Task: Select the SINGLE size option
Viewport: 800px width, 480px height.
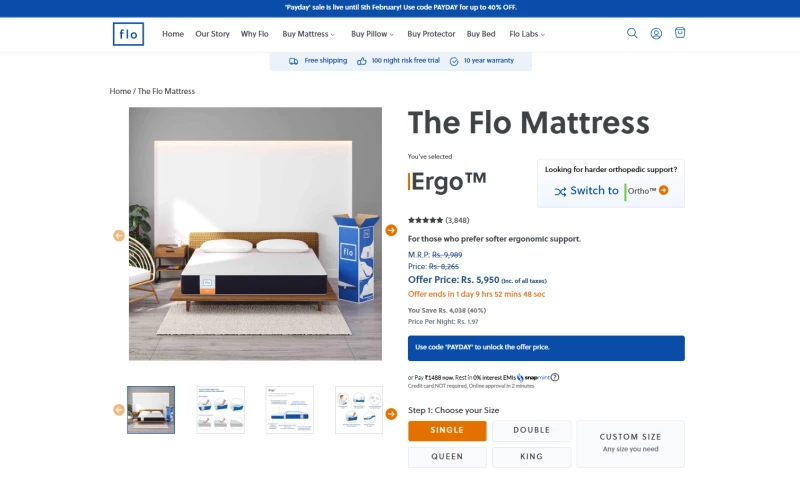Action: [447, 431]
